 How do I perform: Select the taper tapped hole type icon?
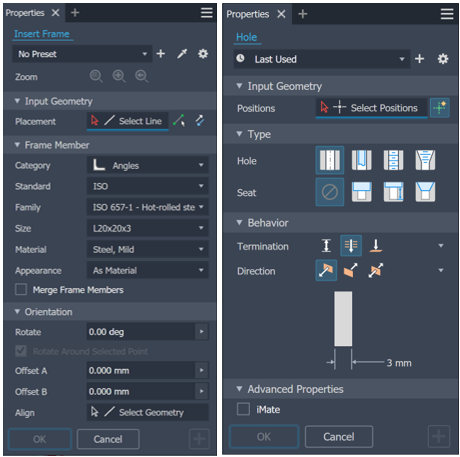tap(425, 160)
